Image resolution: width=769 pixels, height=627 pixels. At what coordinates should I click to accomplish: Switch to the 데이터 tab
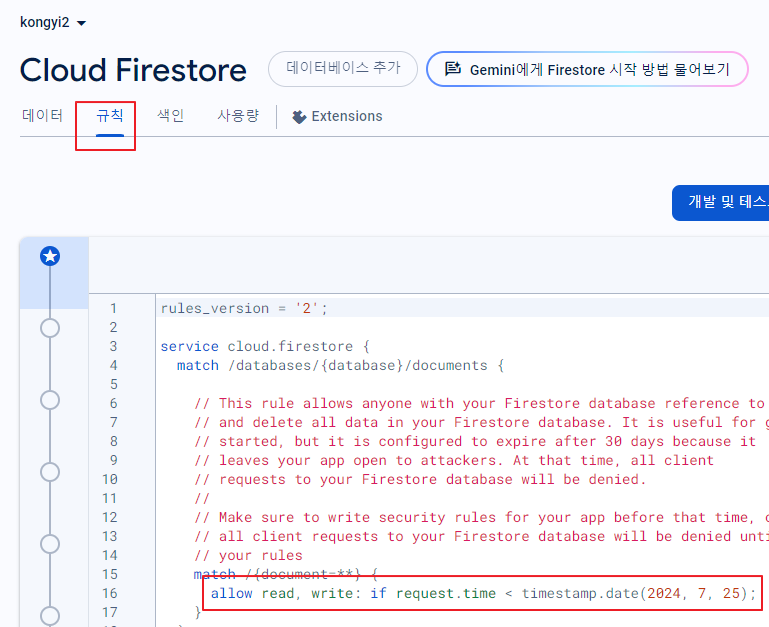tap(42, 116)
